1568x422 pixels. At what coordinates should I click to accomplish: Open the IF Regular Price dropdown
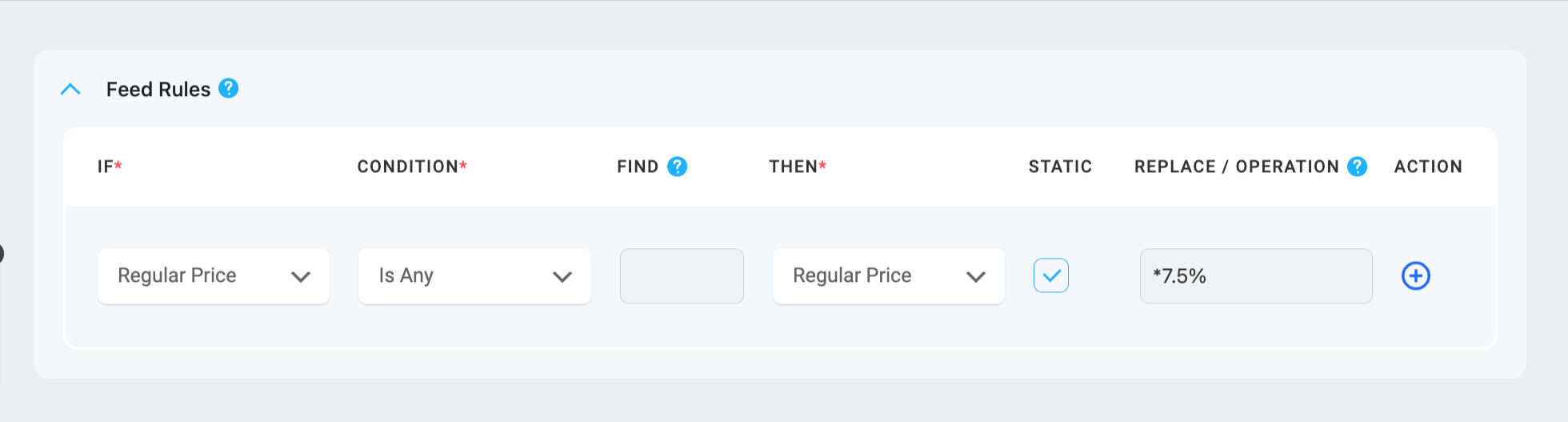[214, 275]
